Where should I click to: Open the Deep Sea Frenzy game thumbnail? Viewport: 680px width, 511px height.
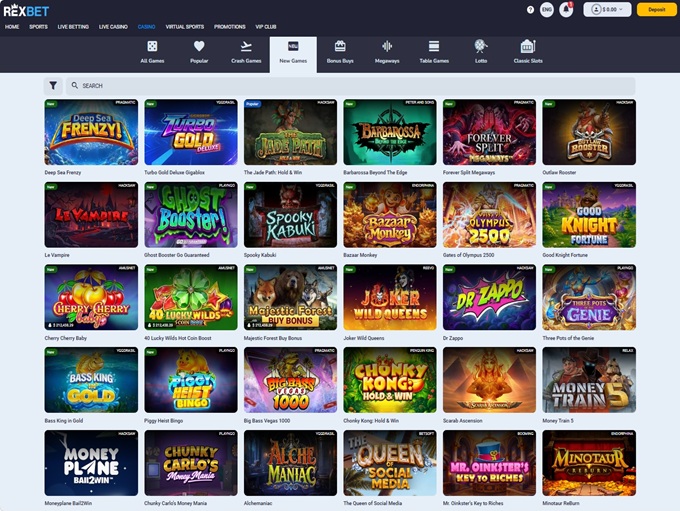point(91,132)
